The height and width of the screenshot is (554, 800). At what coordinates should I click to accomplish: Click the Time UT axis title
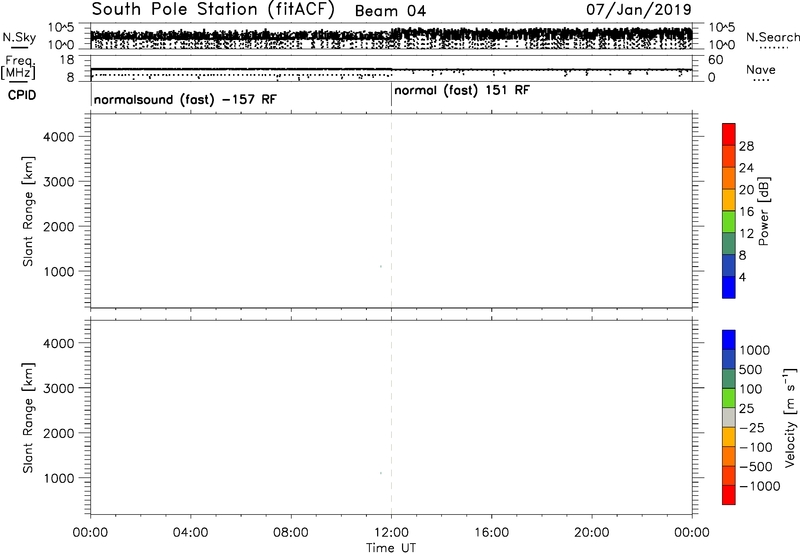pyautogui.click(x=391, y=548)
